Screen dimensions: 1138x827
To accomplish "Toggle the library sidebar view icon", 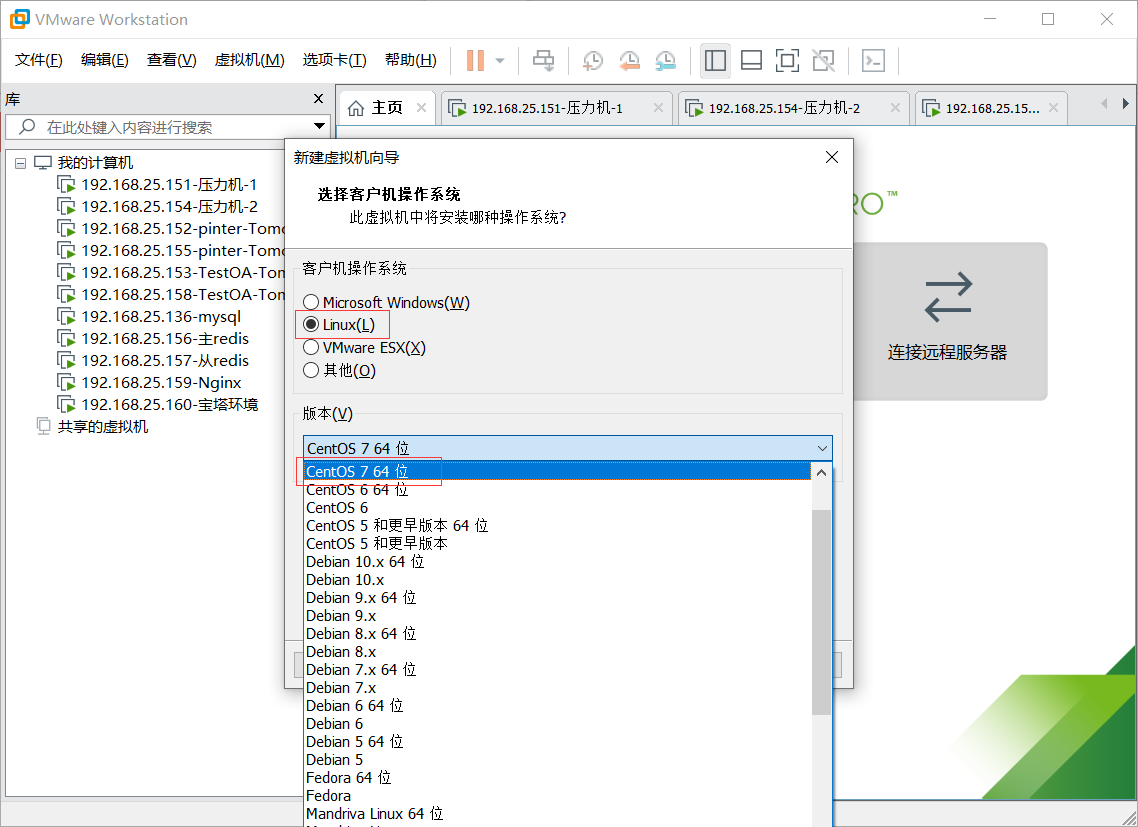I will pyautogui.click(x=715, y=60).
